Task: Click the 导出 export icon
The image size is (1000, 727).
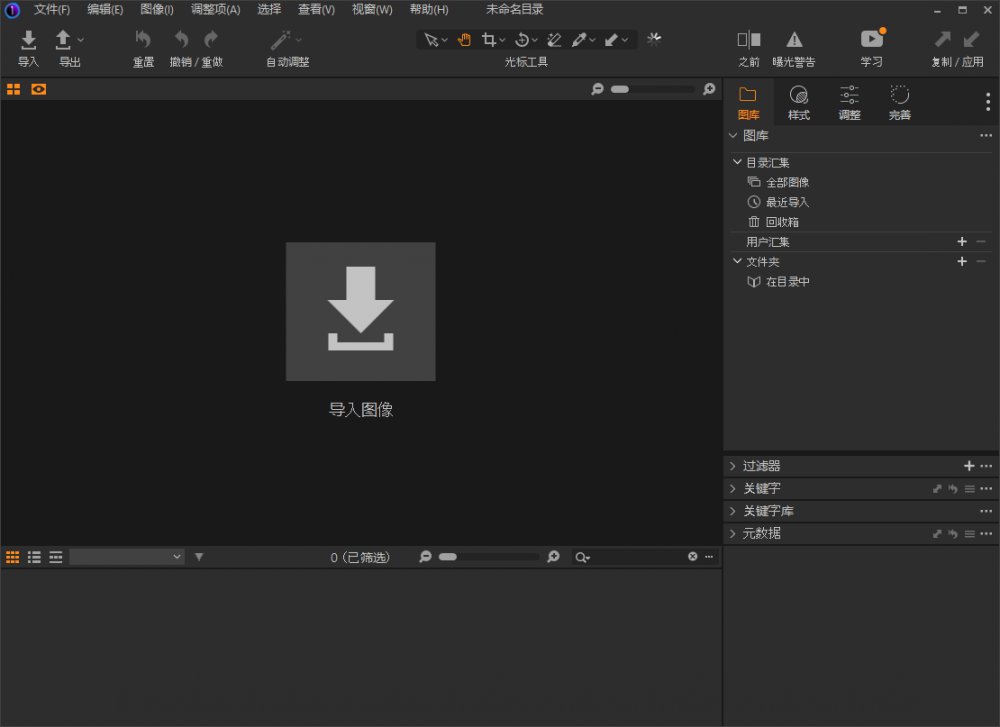Action: [62, 40]
